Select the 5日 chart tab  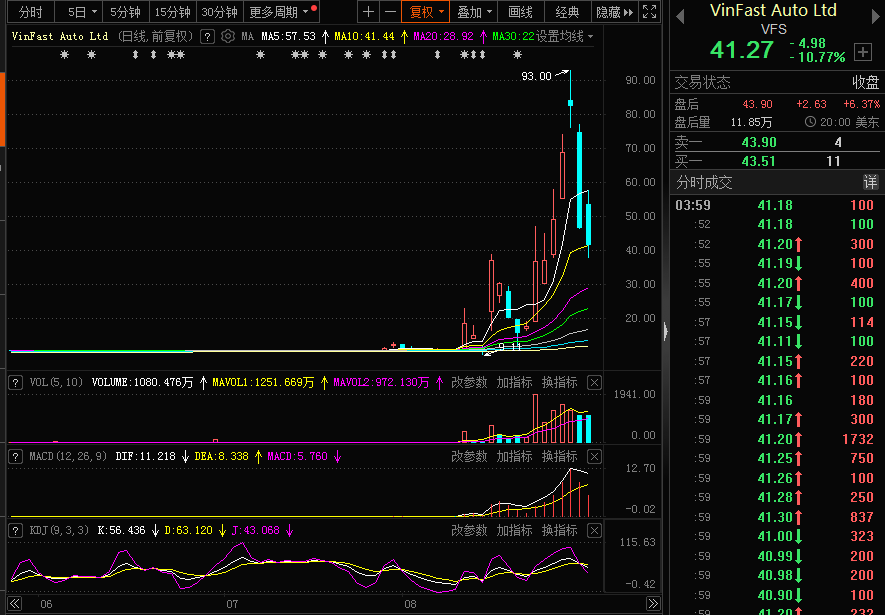(x=77, y=12)
